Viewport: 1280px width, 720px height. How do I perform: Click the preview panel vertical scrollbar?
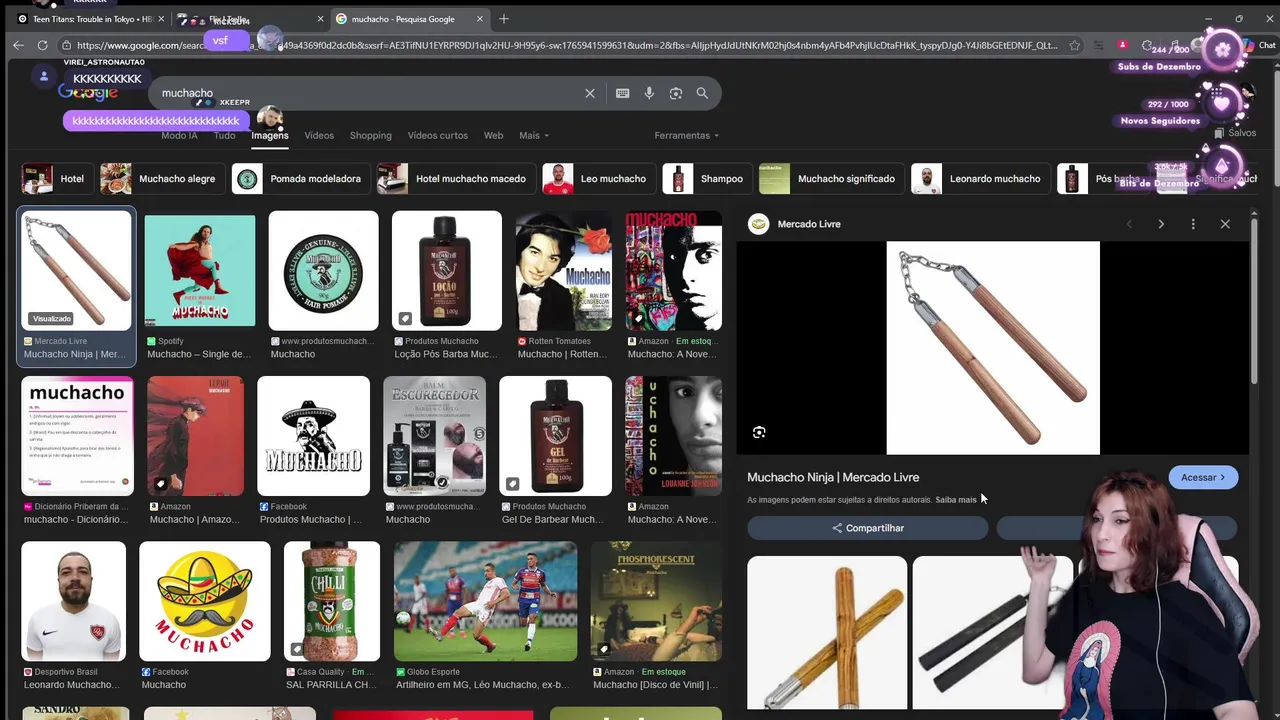1254,300
